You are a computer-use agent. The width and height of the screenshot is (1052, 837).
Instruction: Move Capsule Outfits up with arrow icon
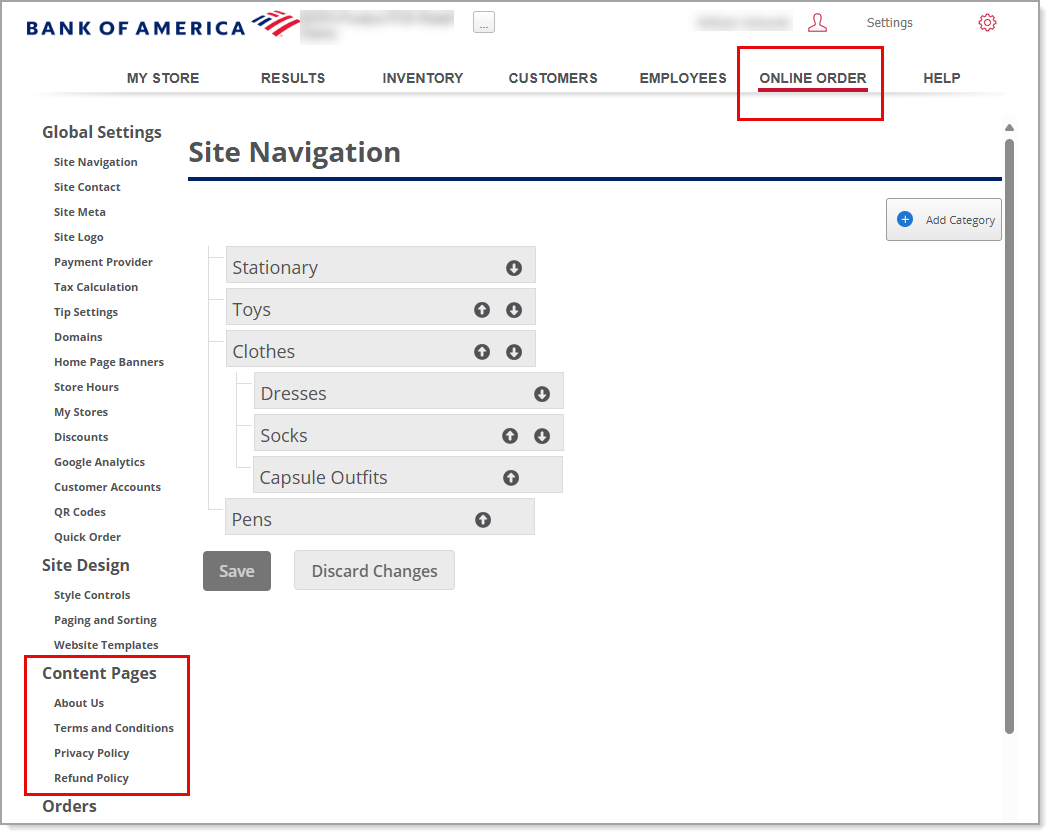pos(511,478)
